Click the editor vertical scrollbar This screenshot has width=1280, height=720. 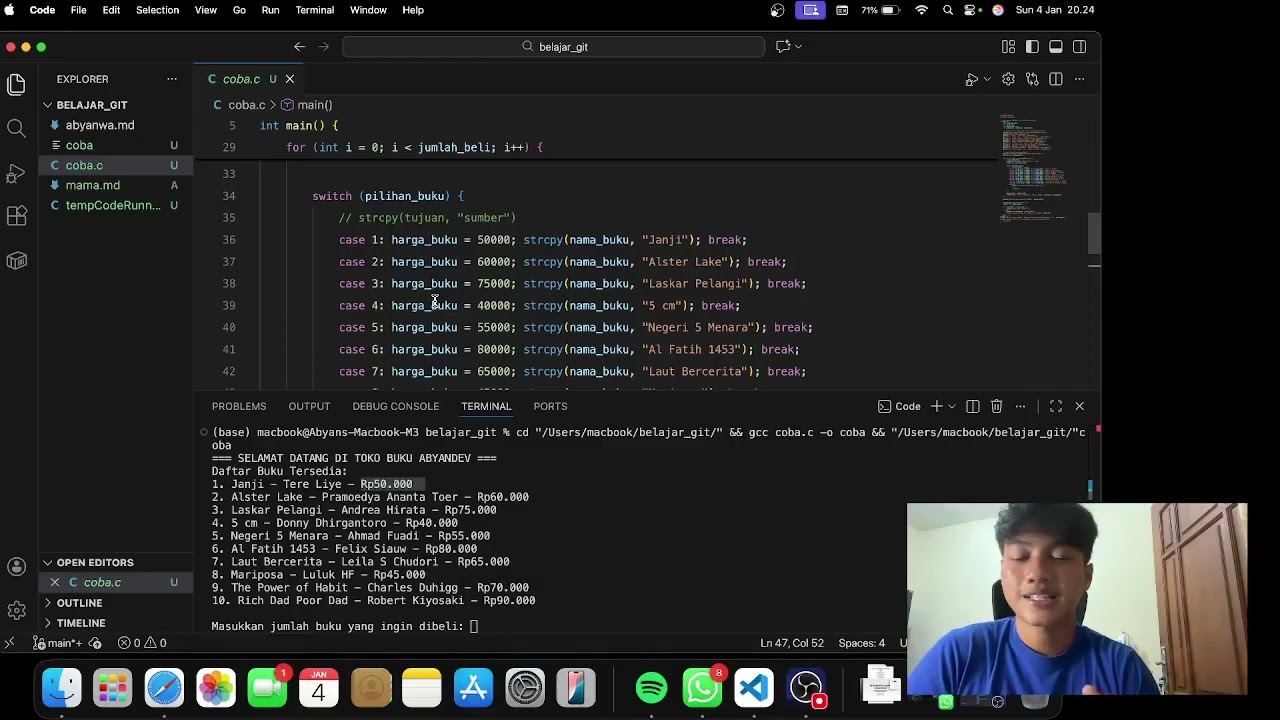click(x=1094, y=233)
